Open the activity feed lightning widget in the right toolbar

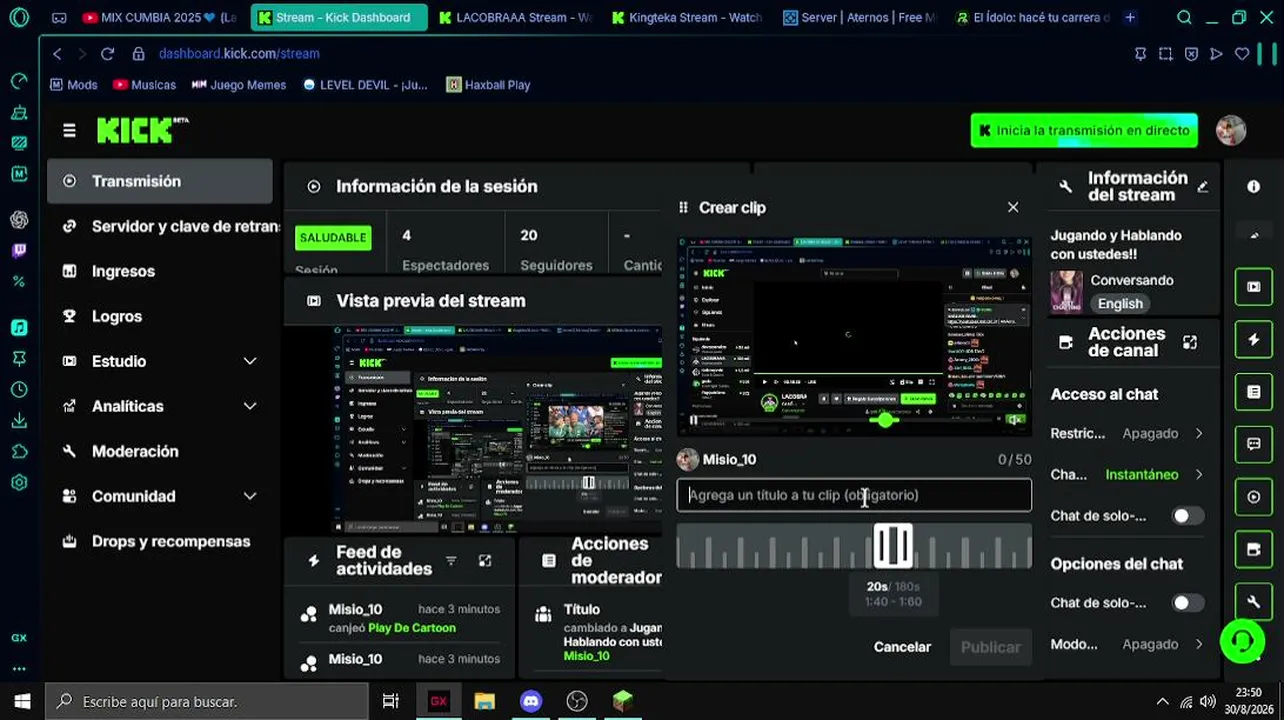[x=1254, y=340]
